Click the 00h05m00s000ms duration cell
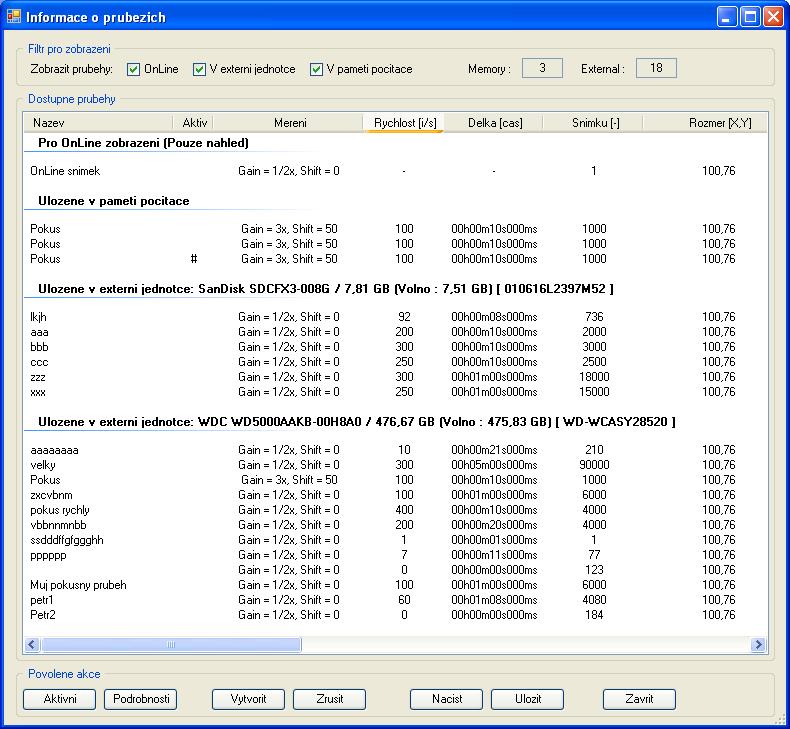The height and width of the screenshot is (729, 790). (x=494, y=465)
